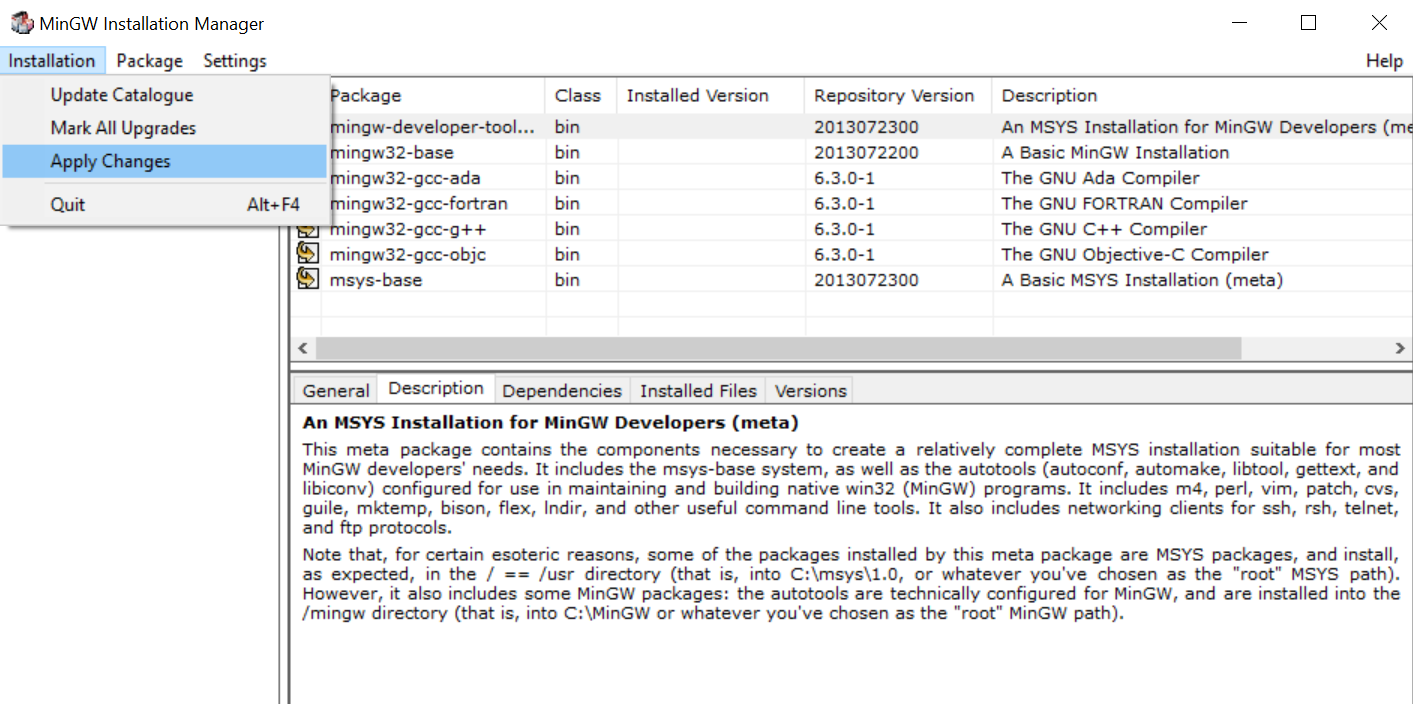Open the Package menu
Screen dimensions: 1413x704
(x=149, y=61)
